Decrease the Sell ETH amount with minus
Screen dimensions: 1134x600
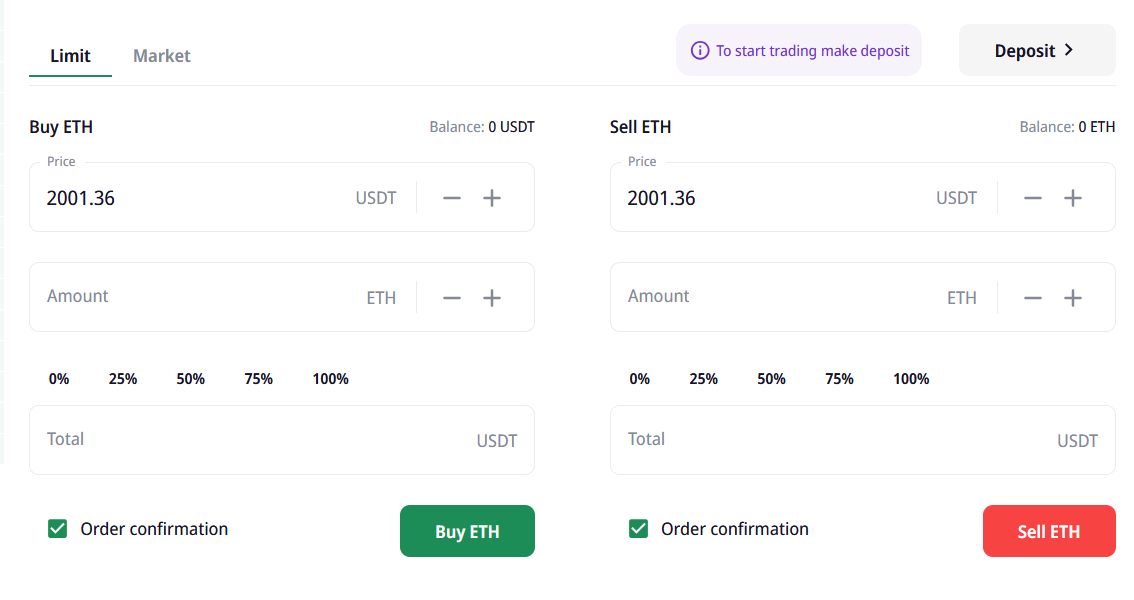[1033, 298]
